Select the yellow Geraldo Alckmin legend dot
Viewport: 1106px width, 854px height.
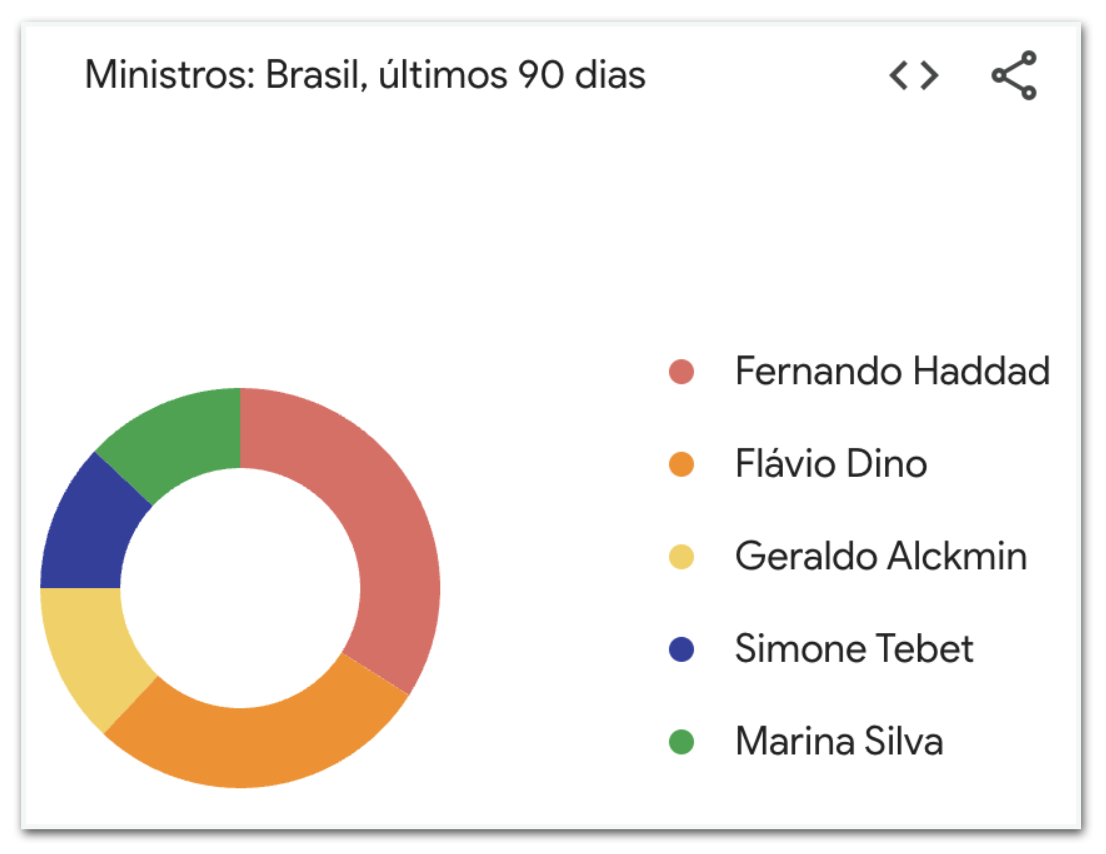(681, 556)
